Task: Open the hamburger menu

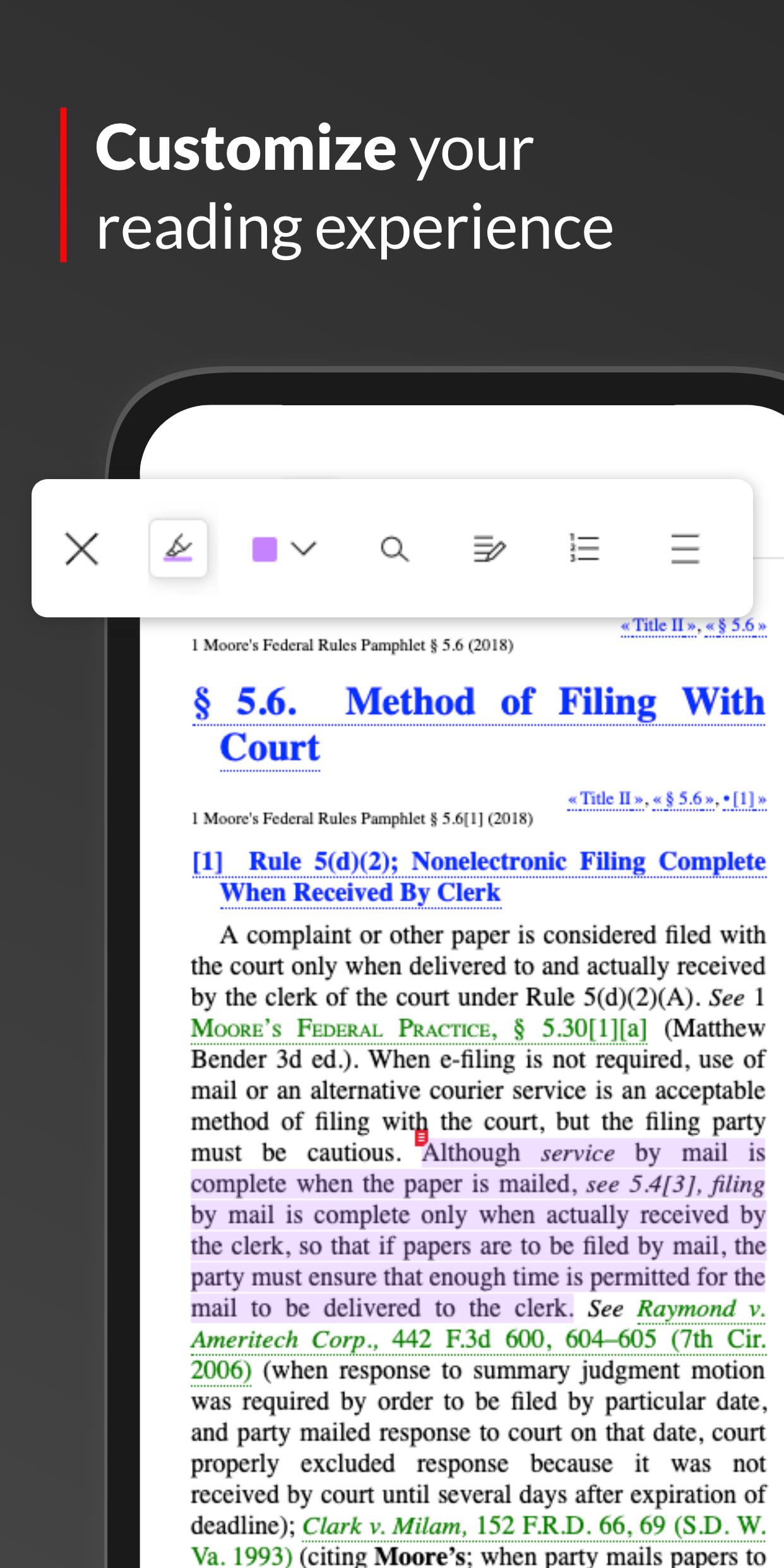Action: pyautogui.click(x=685, y=548)
